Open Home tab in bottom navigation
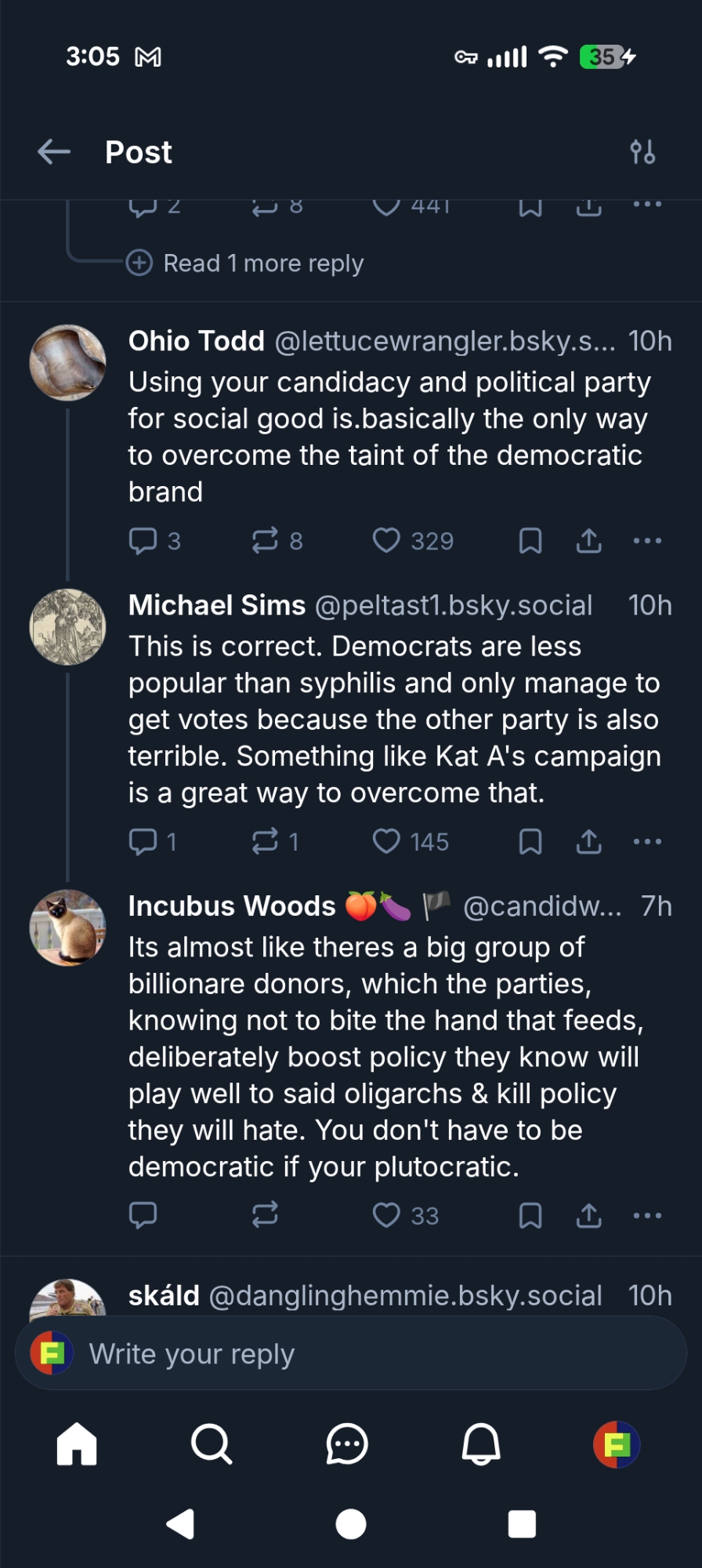702x1568 pixels. [x=77, y=1444]
